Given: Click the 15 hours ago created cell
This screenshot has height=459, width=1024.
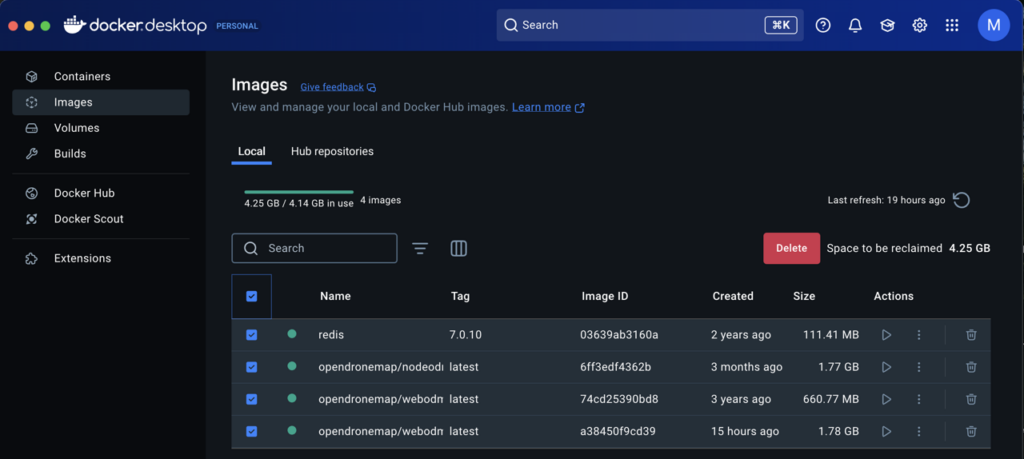Looking at the screenshot, I should [745, 432].
